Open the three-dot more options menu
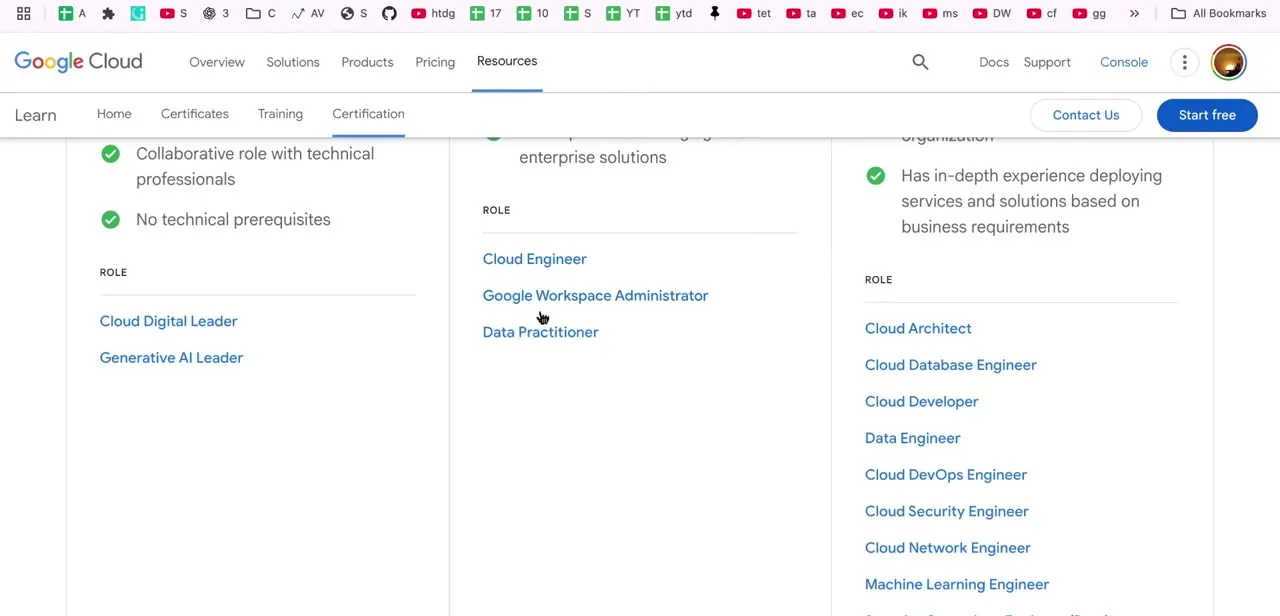 [x=1184, y=62]
